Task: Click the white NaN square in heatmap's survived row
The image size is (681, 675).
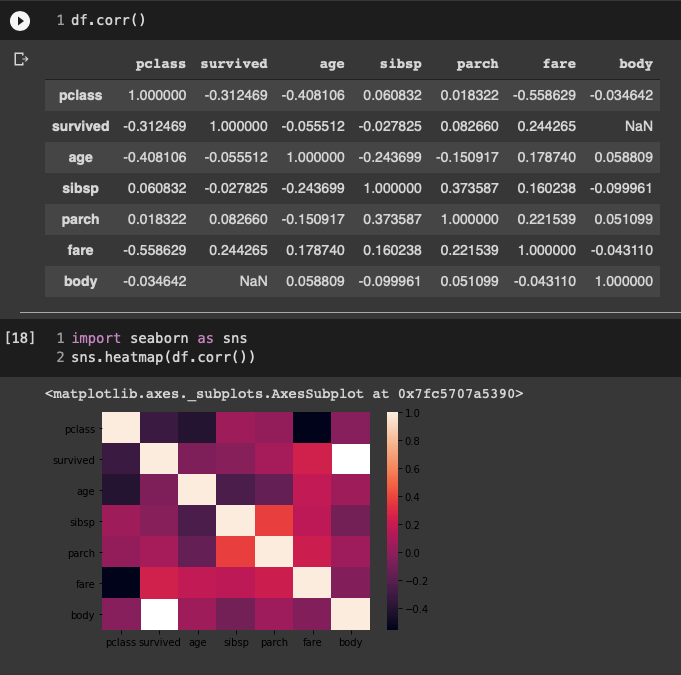Action: point(351,460)
